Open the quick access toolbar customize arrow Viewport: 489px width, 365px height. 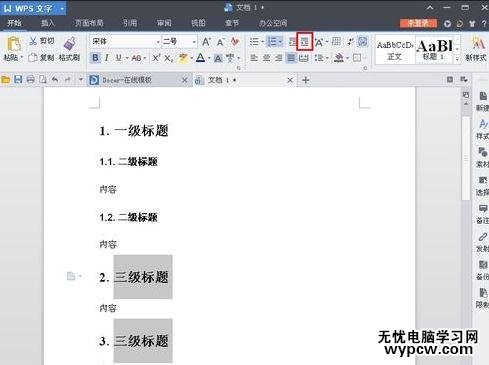point(81,80)
